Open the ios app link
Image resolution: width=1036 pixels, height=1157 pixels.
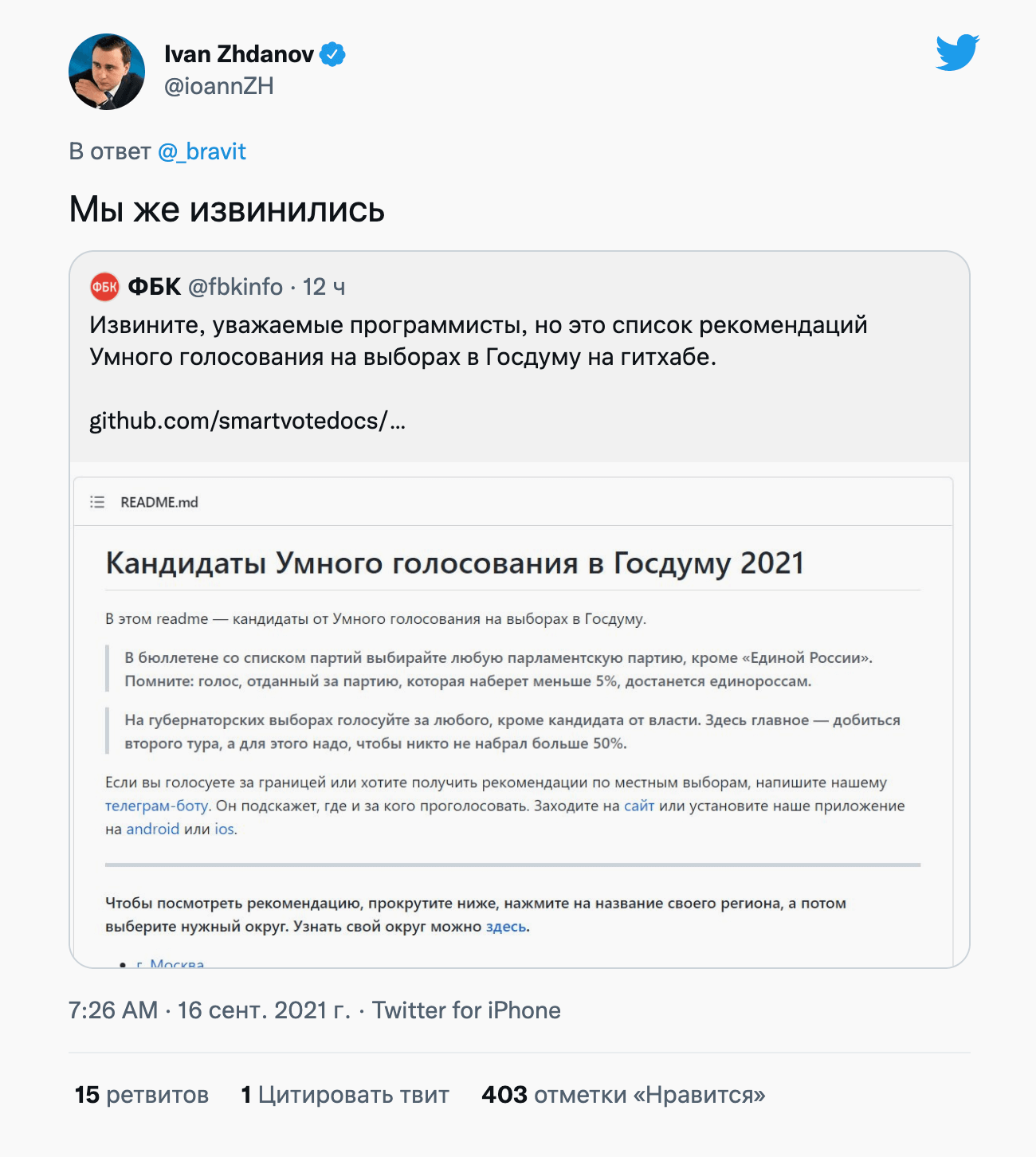point(224,829)
